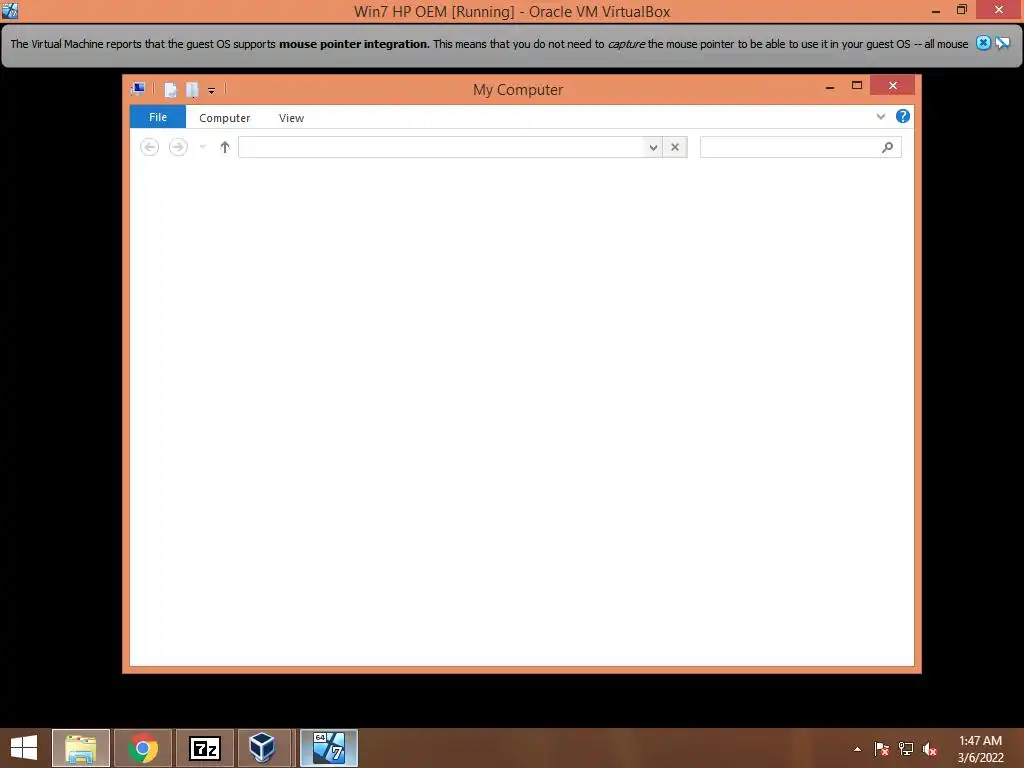This screenshot has height=768, width=1024.
Task: Open 7-Zip from the taskbar
Action: click(204, 748)
